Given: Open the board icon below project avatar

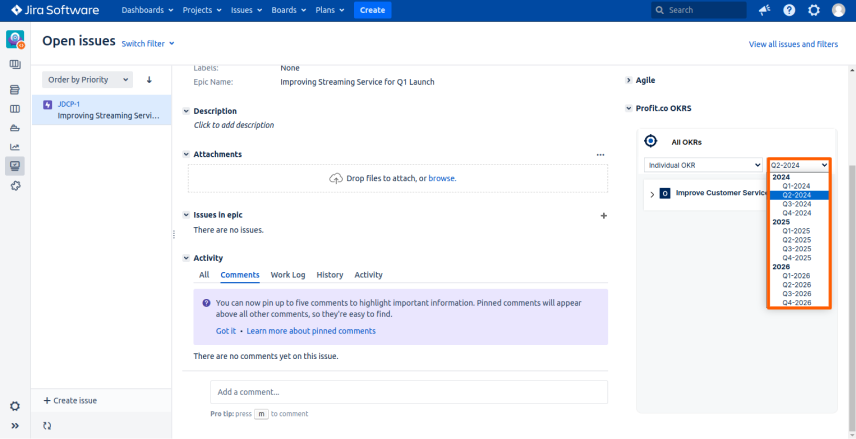Looking at the screenshot, I should pyautogui.click(x=15, y=64).
